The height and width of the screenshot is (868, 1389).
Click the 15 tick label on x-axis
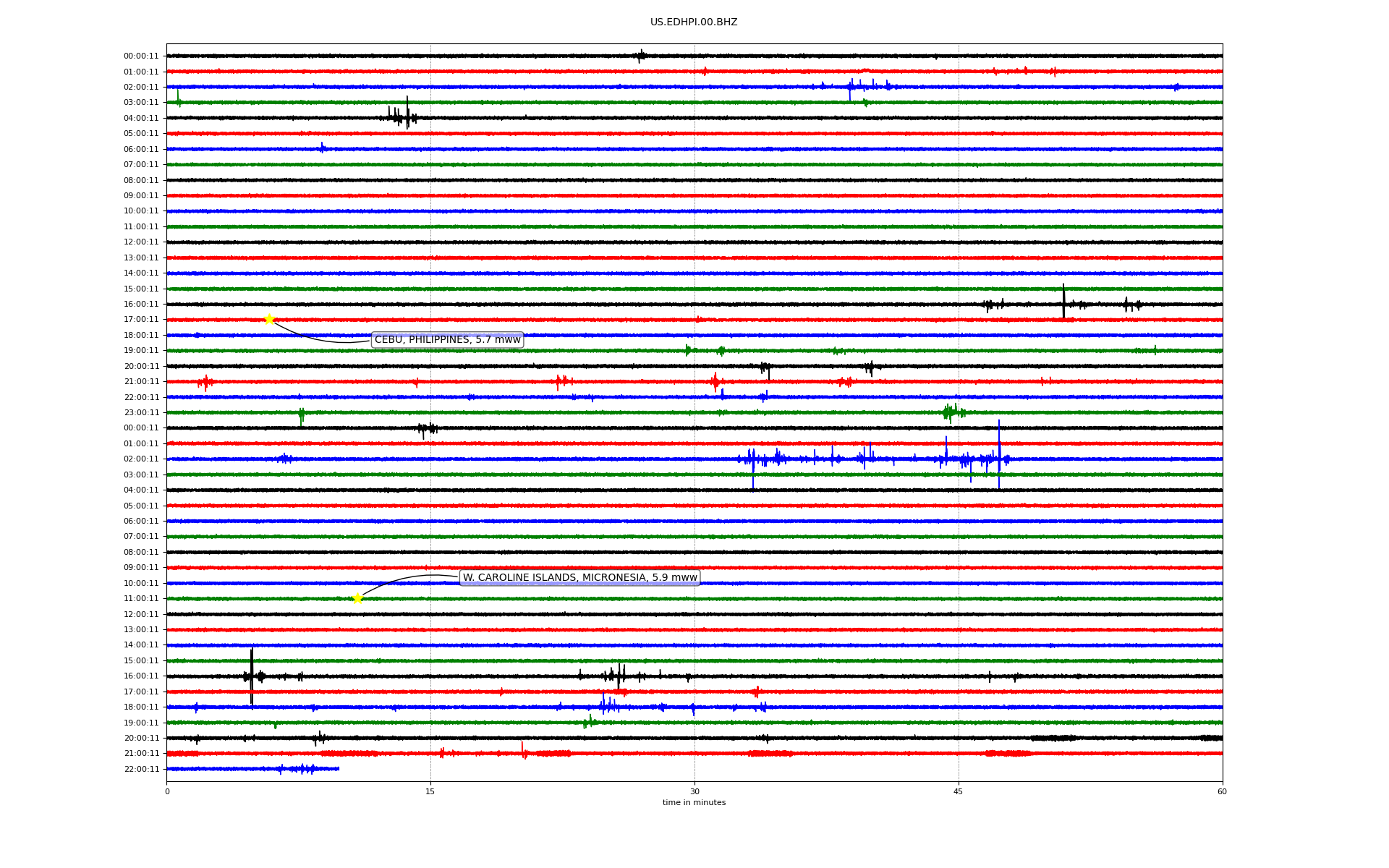click(430, 791)
